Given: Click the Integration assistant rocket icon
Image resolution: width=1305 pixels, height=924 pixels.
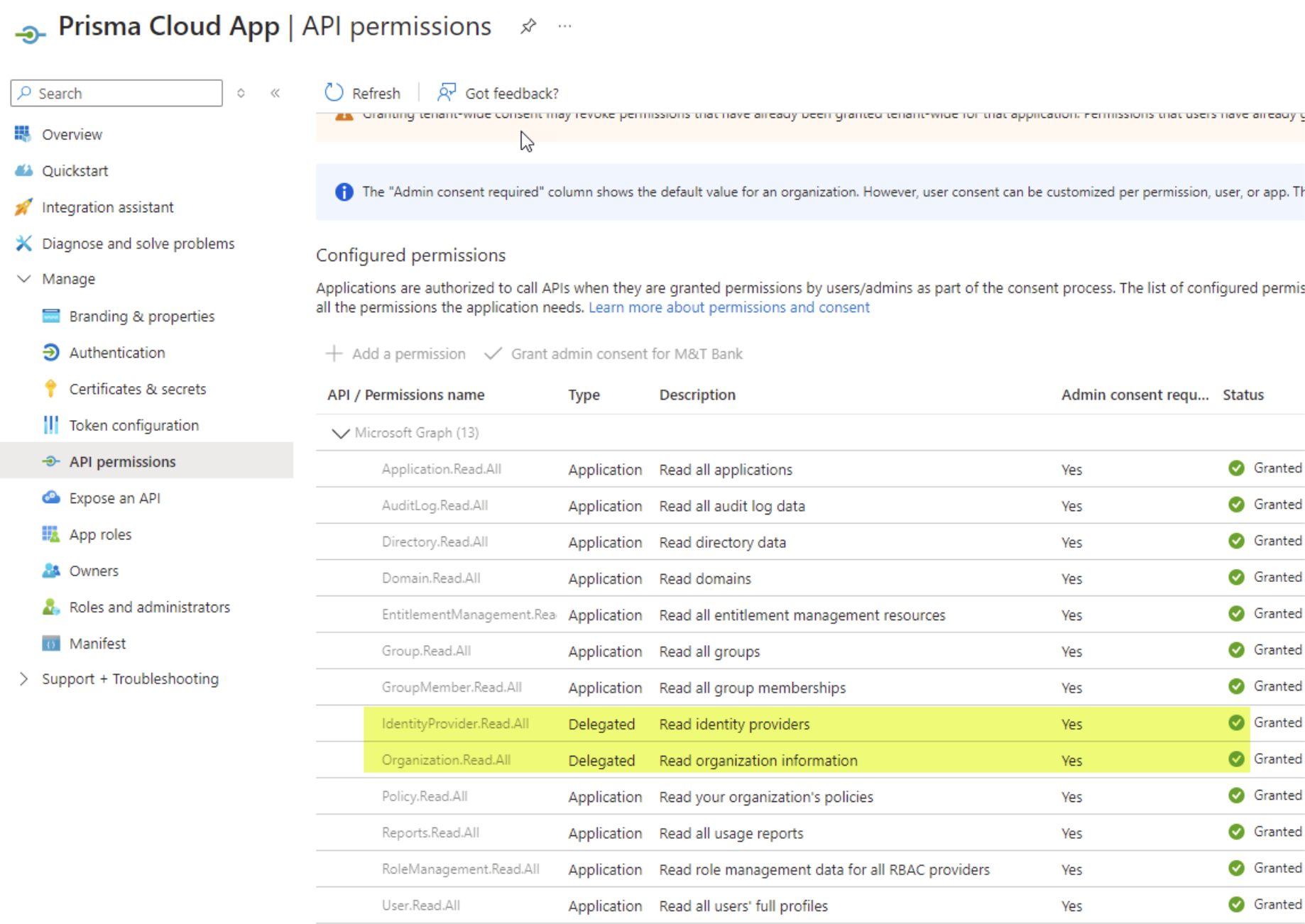Looking at the screenshot, I should pyautogui.click(x=23, y=207).
